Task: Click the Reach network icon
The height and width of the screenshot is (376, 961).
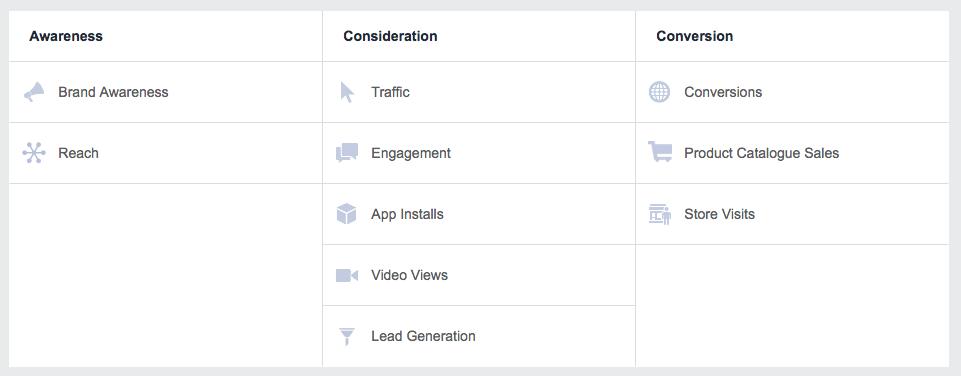Action: tap(34, 153)
